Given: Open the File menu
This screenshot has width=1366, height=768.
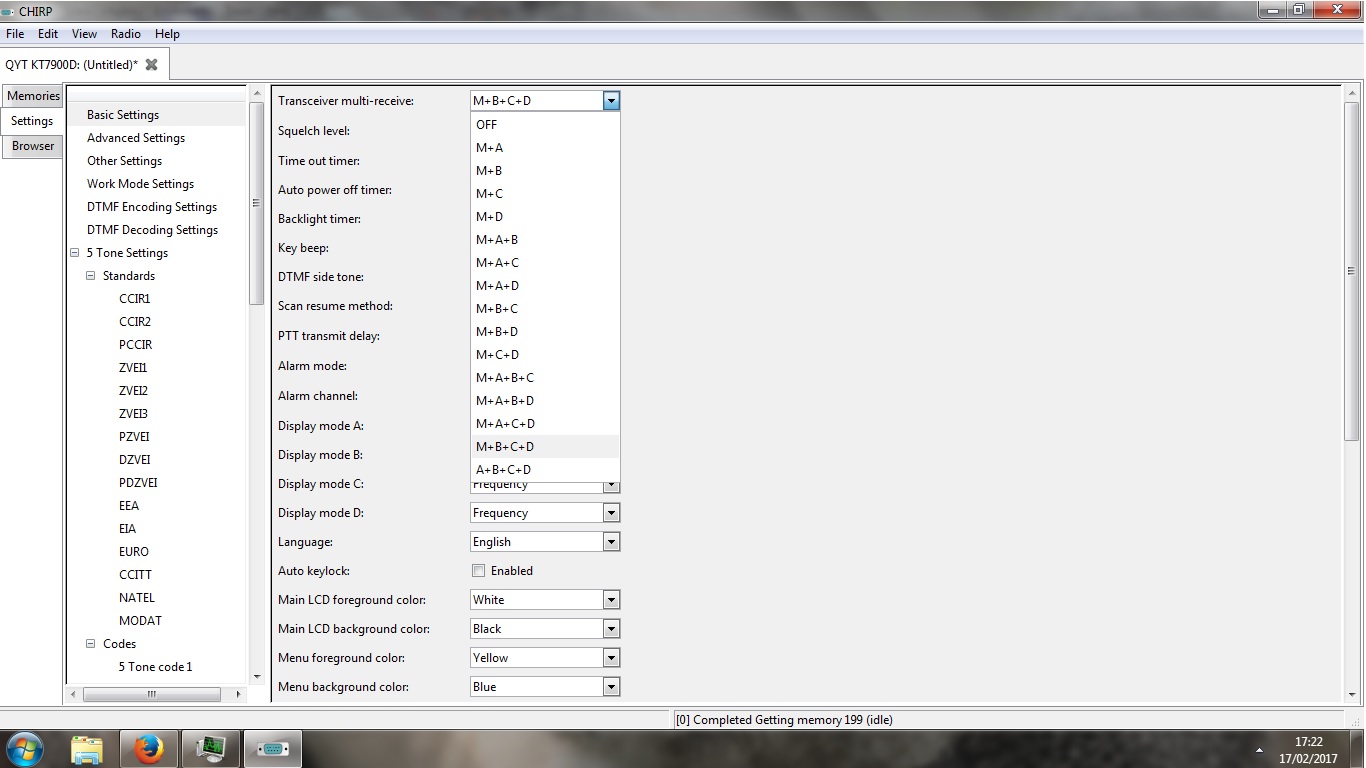Looking at the screenshot, I should click(x=15, y=34).
